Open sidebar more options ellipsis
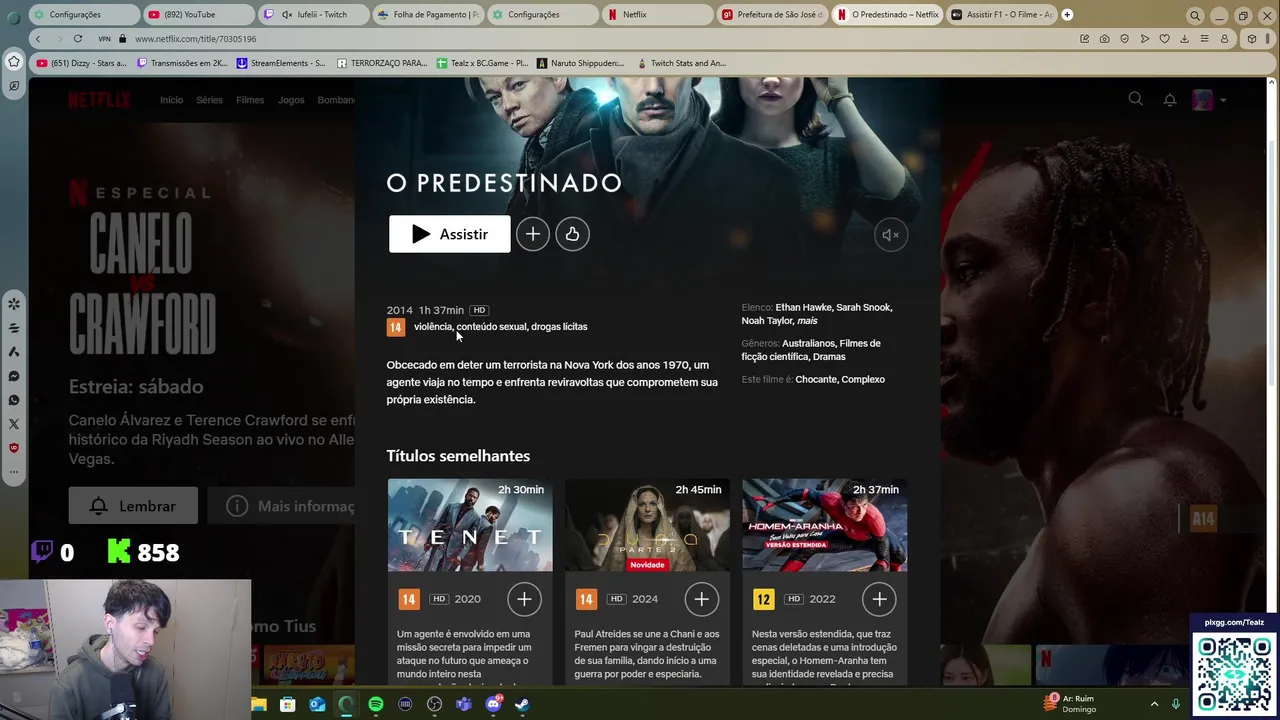This screenshot has height=720, width=1280. (x=14, y=471)
